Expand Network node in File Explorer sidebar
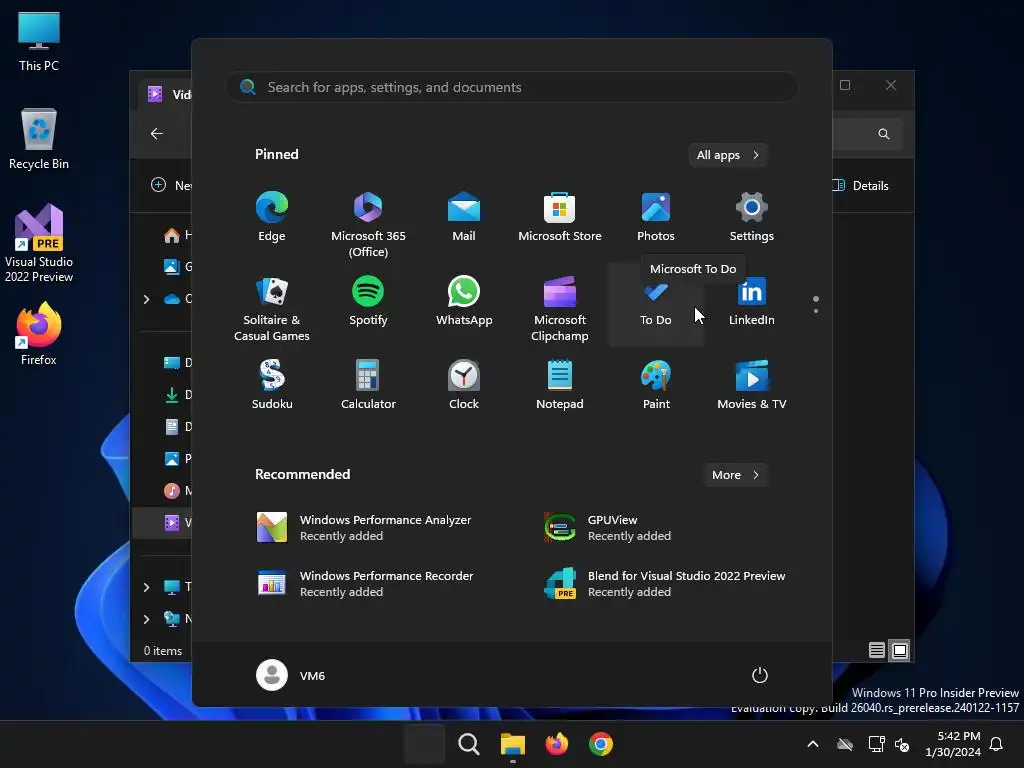 146,619
